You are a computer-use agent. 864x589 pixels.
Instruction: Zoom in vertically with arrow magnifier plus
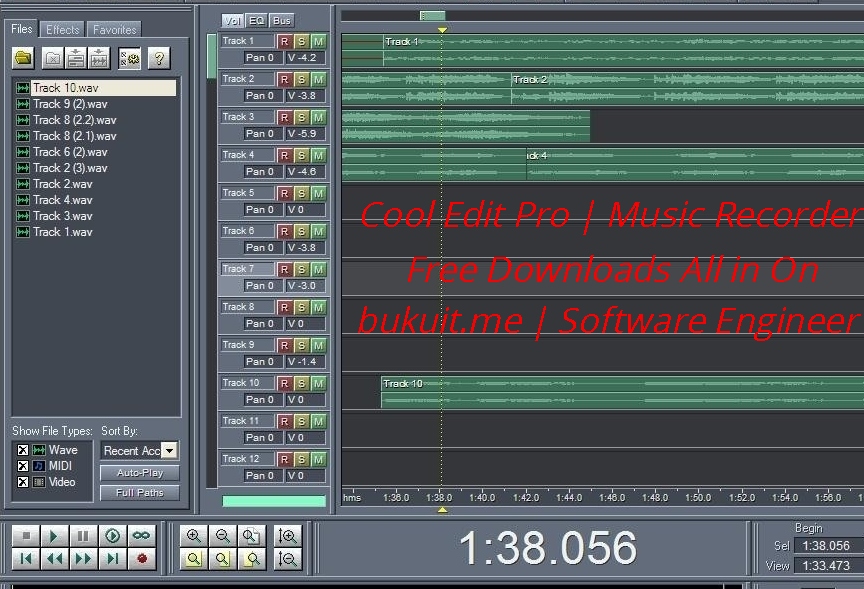tap(288, 536)
